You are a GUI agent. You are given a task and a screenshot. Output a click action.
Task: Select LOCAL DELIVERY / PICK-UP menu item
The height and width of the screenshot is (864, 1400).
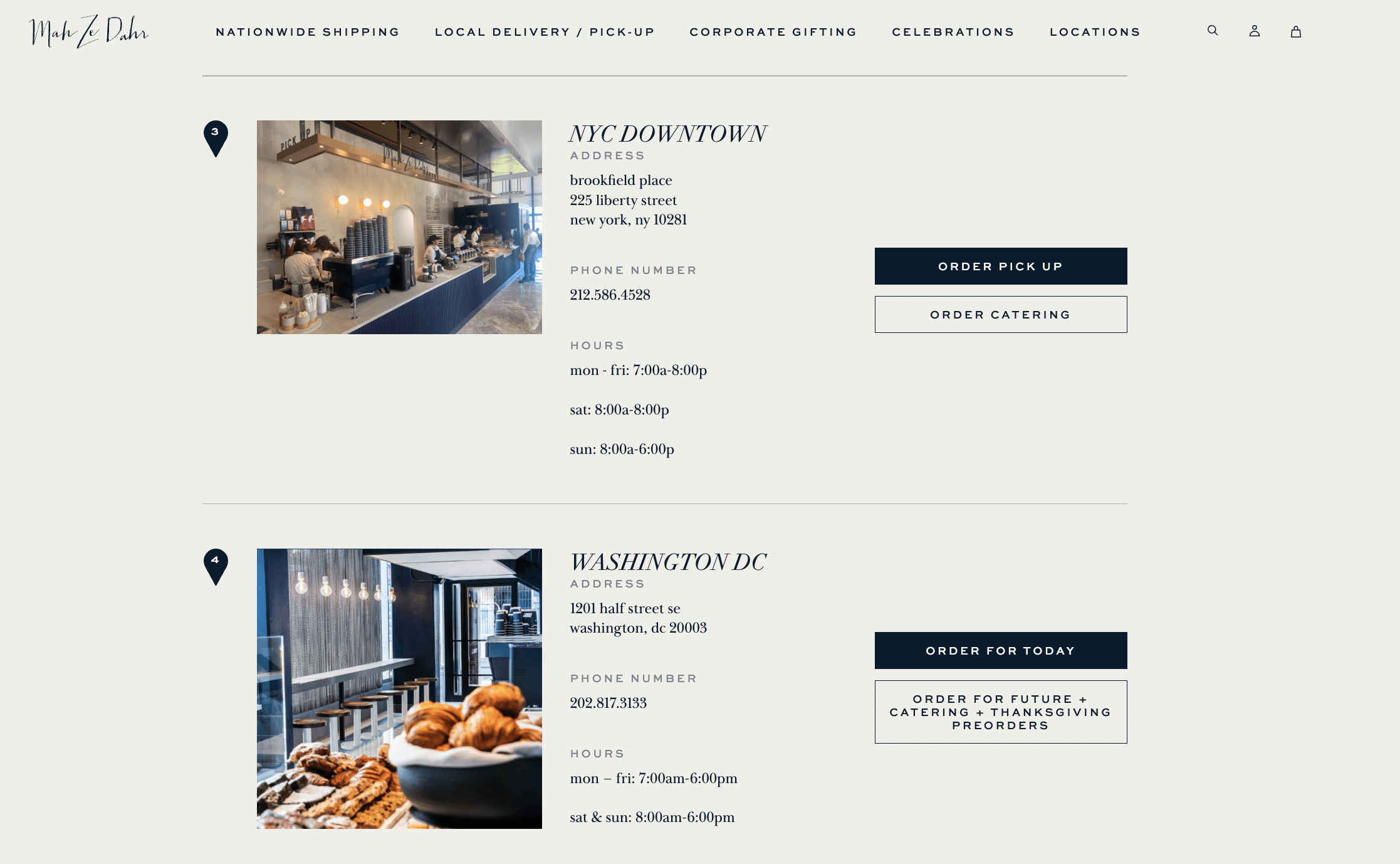[544, 31]
